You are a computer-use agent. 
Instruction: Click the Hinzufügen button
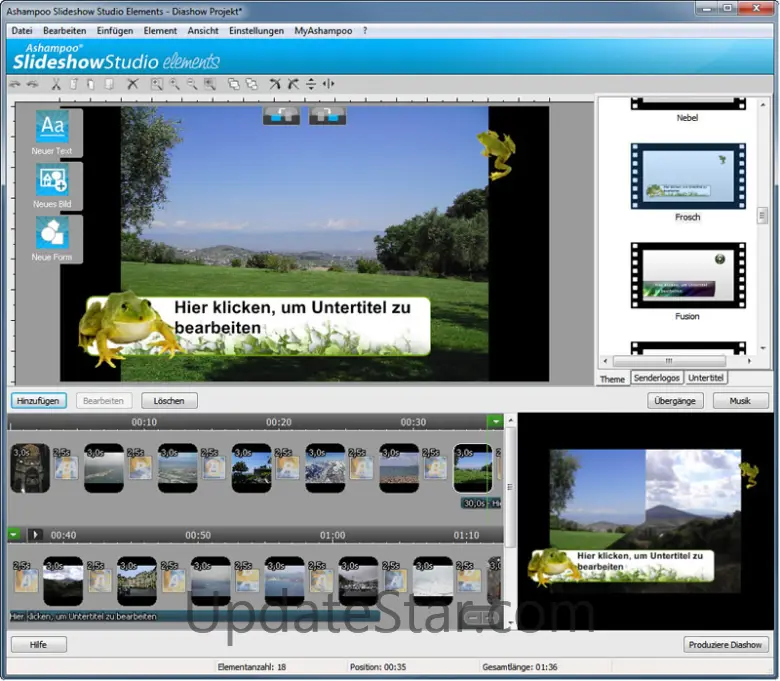click(x=39, y=401)
